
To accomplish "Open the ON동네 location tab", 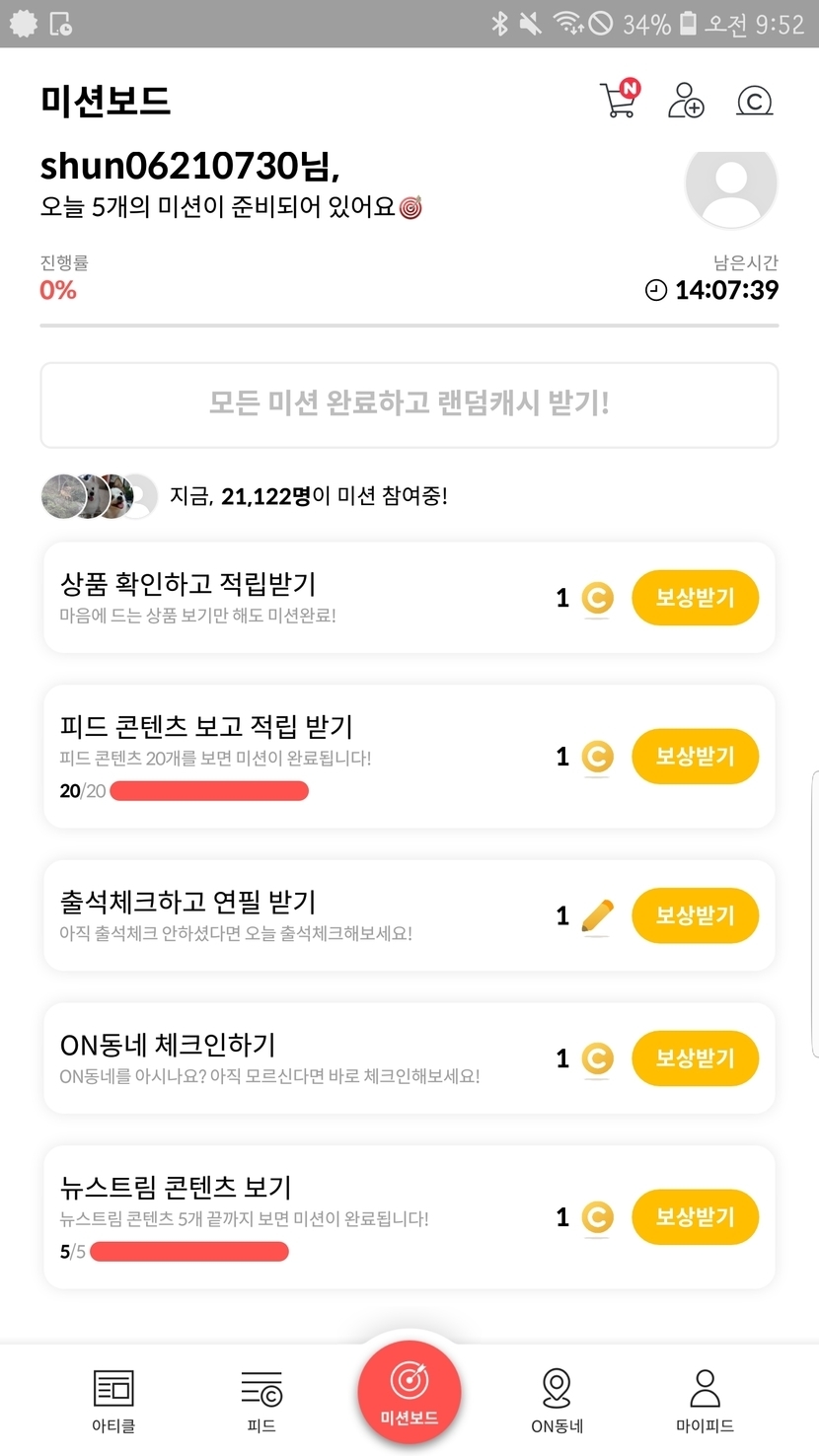I will (557, 1400).
